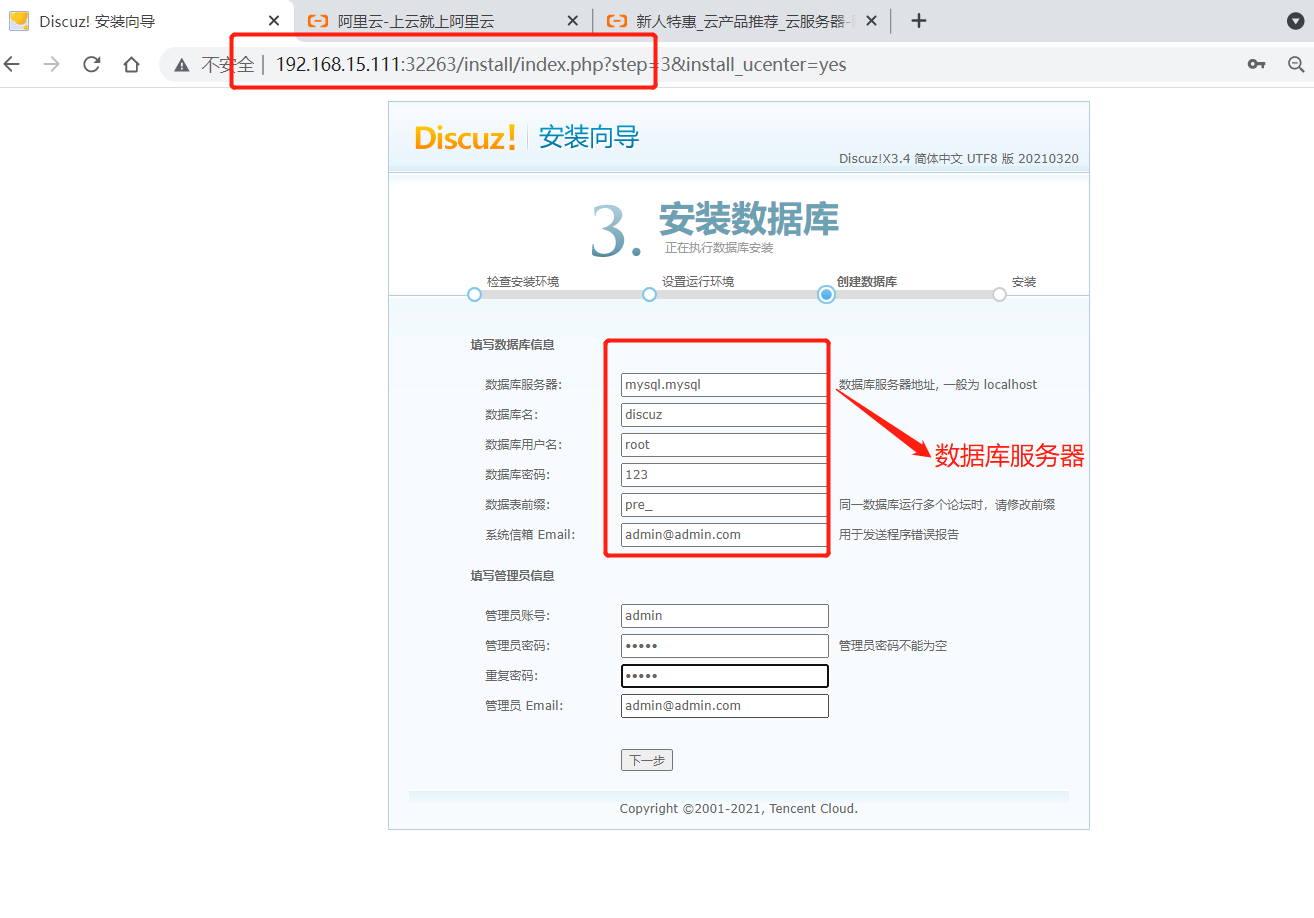Click the 数据库服务器地址 localhost hint text
1314x918 pixels.
click(x=938, y=385)
